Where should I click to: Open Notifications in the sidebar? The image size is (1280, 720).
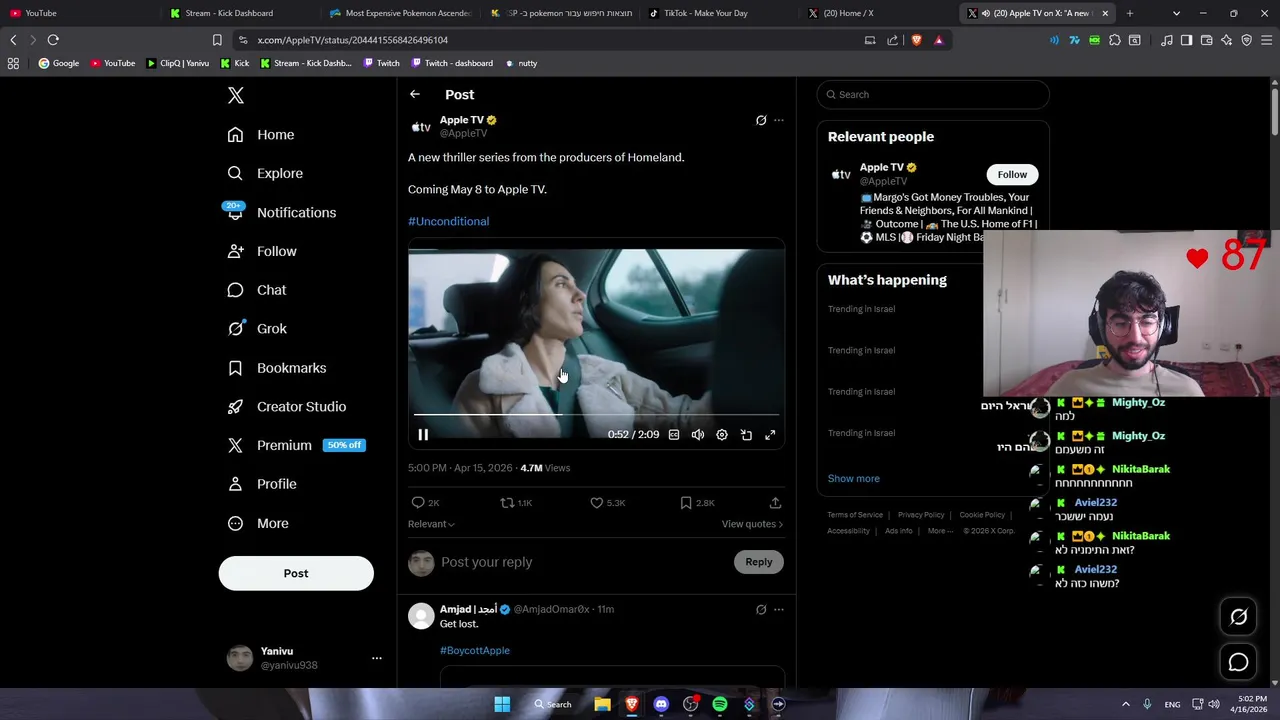coord(282,213)
